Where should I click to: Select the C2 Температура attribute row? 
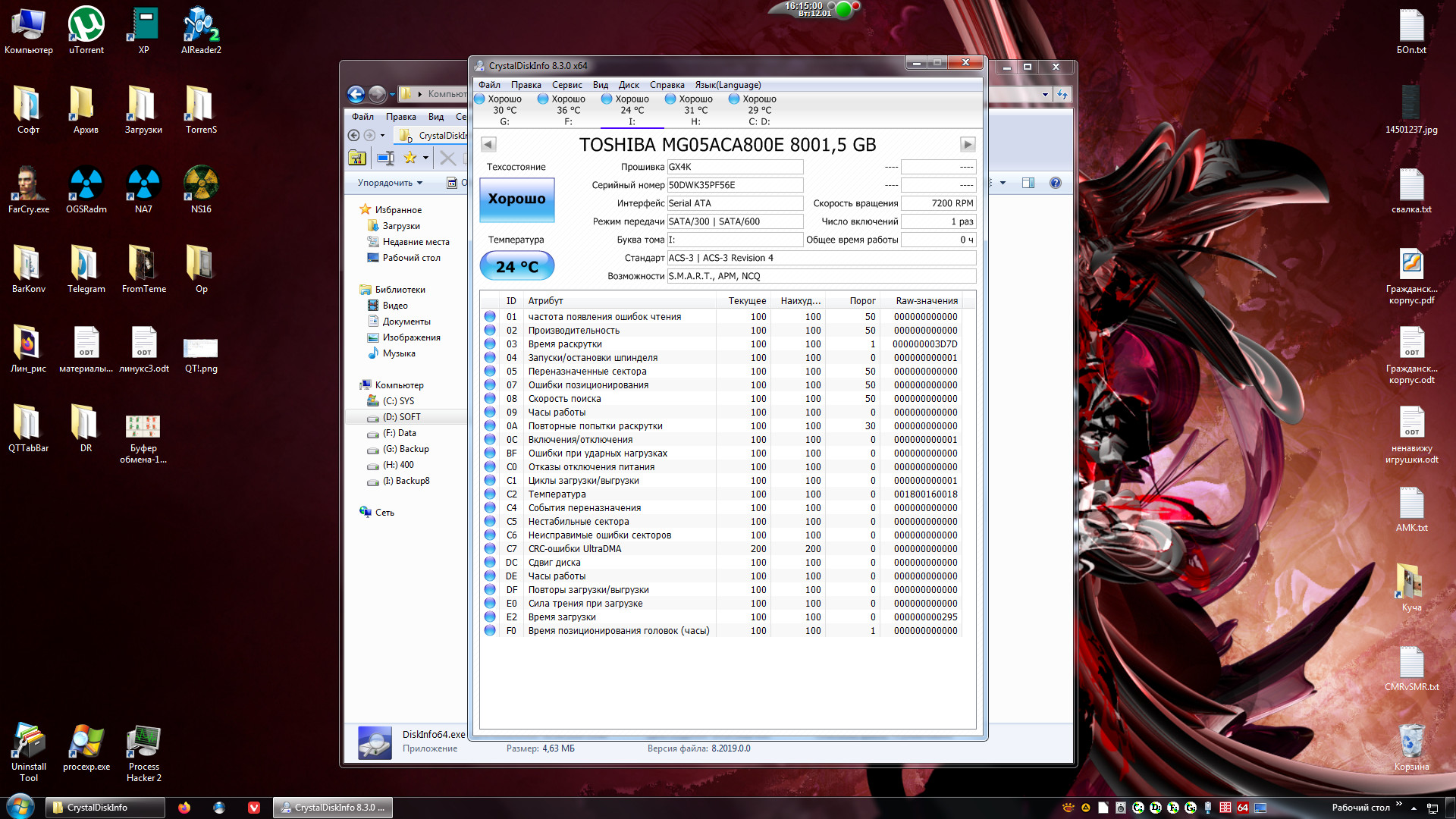pos(722,494)
